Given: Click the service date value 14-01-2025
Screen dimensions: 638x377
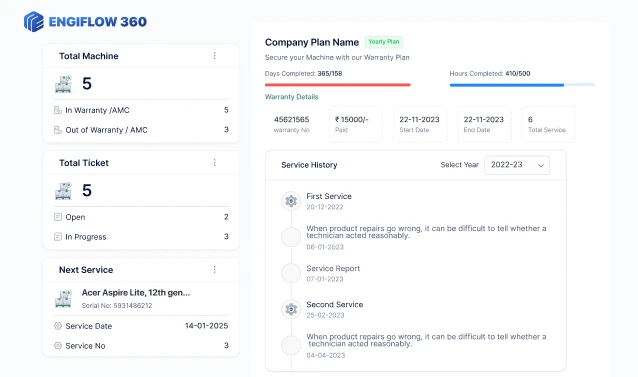Looking at the screenshot, I should (206, 326).
